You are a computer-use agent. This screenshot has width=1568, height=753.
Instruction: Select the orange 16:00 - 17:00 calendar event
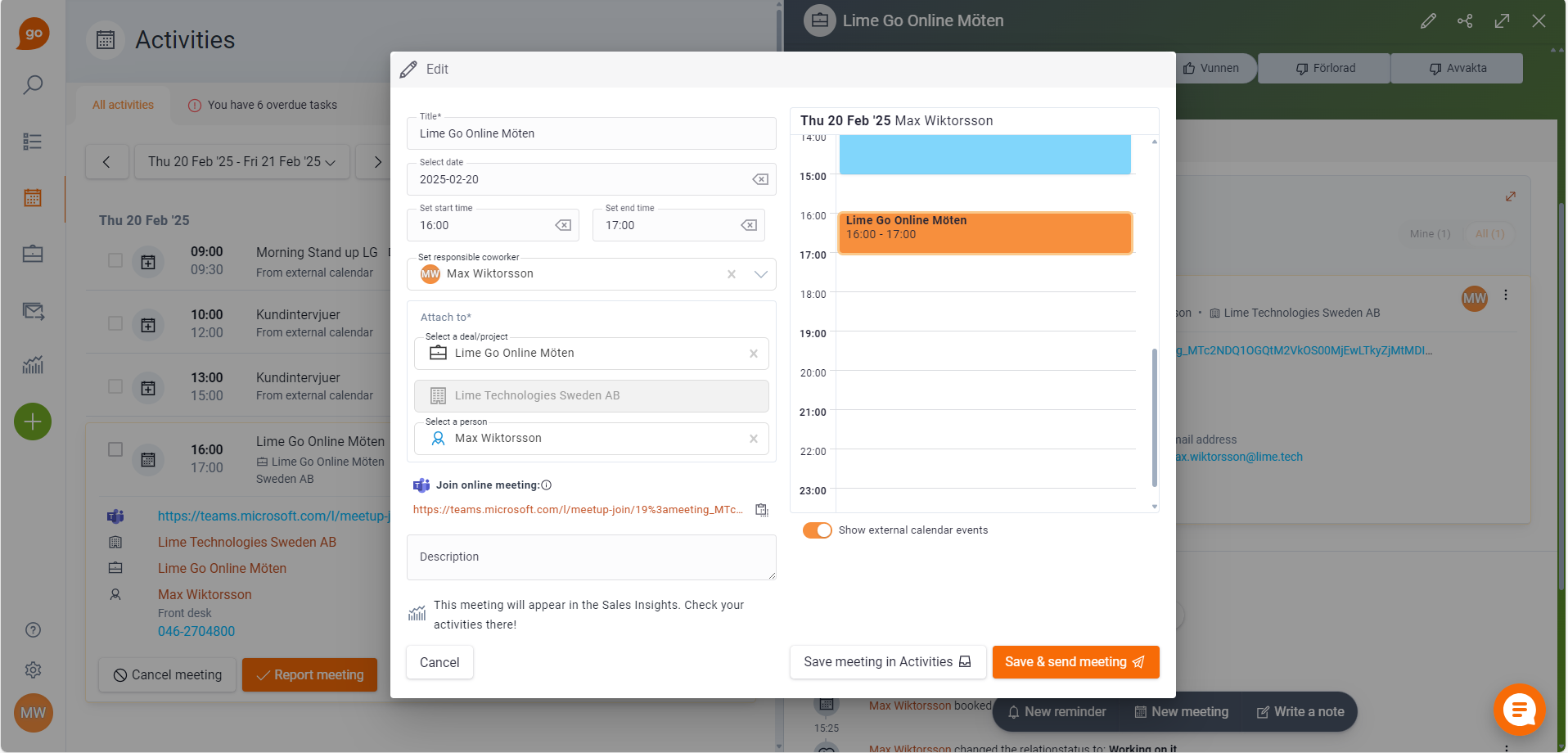point(985,233)
